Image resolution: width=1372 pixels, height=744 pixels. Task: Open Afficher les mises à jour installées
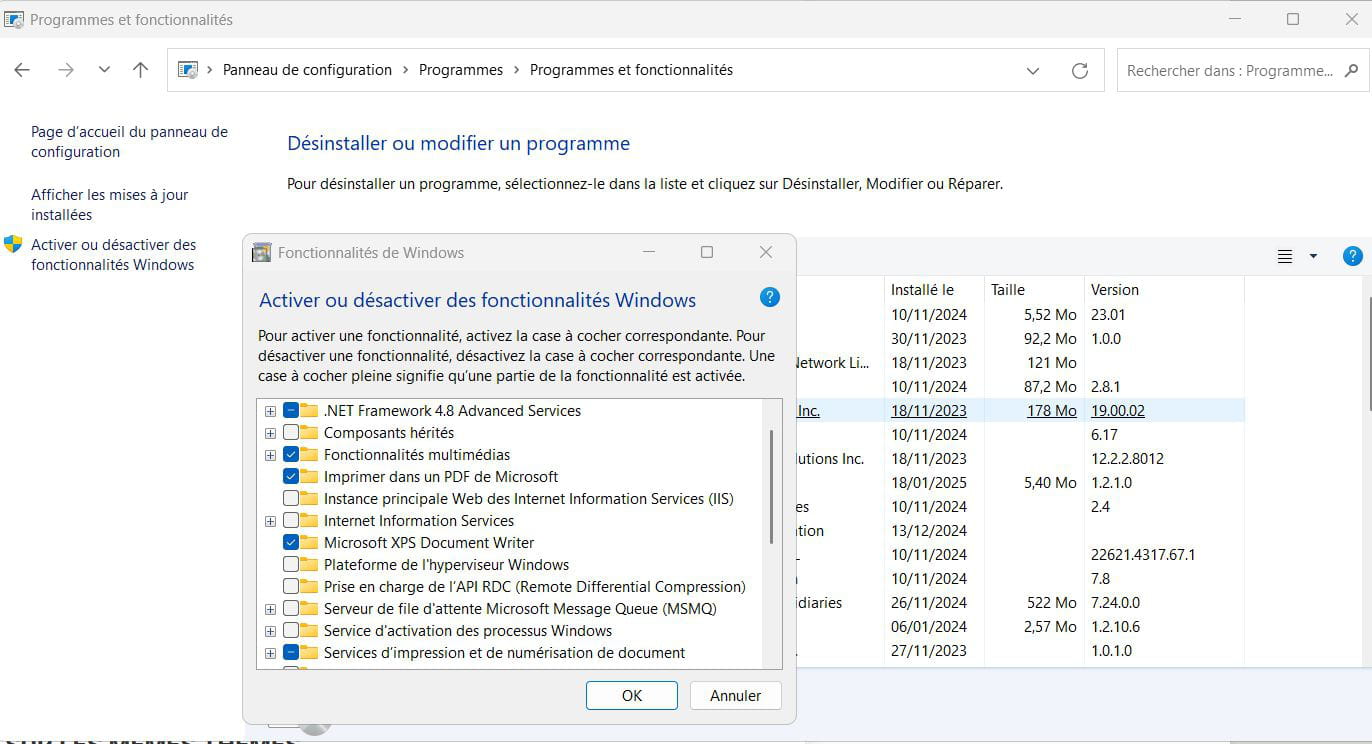pos(110,205)
